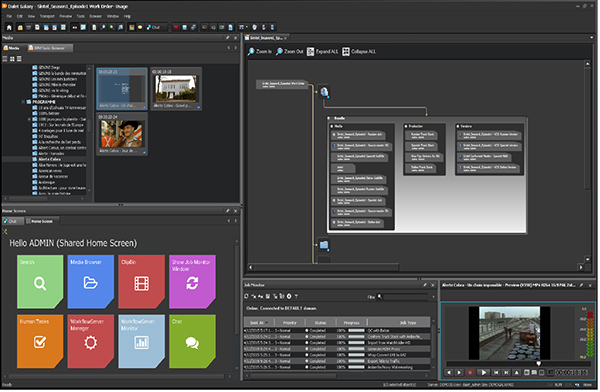Screen dimensions: 600x392
Task: Switch to thumbnail grid view in Media panel
Action: pyautogui.click(x=12, y=59)
